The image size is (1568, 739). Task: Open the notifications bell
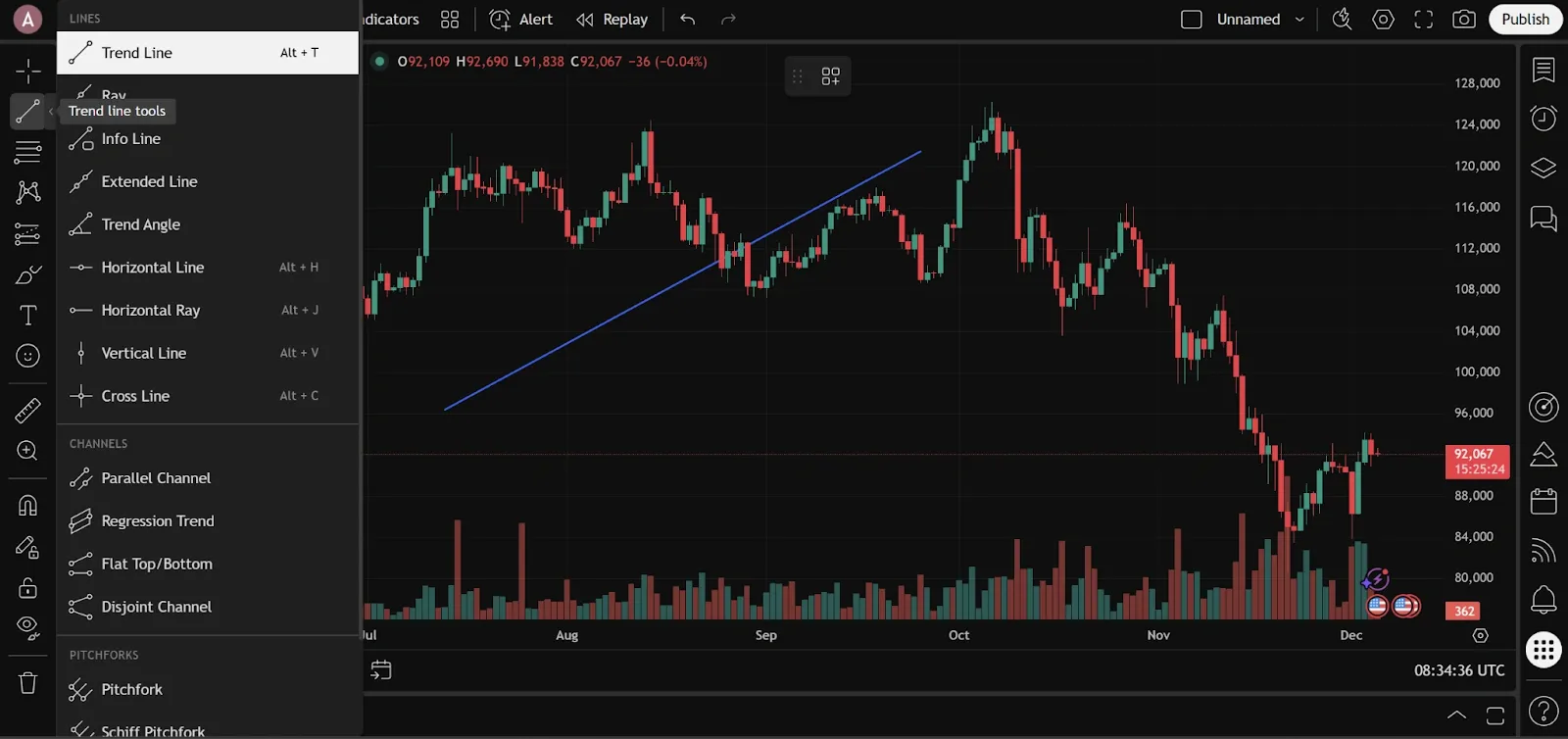click(x=1543, y=599)
